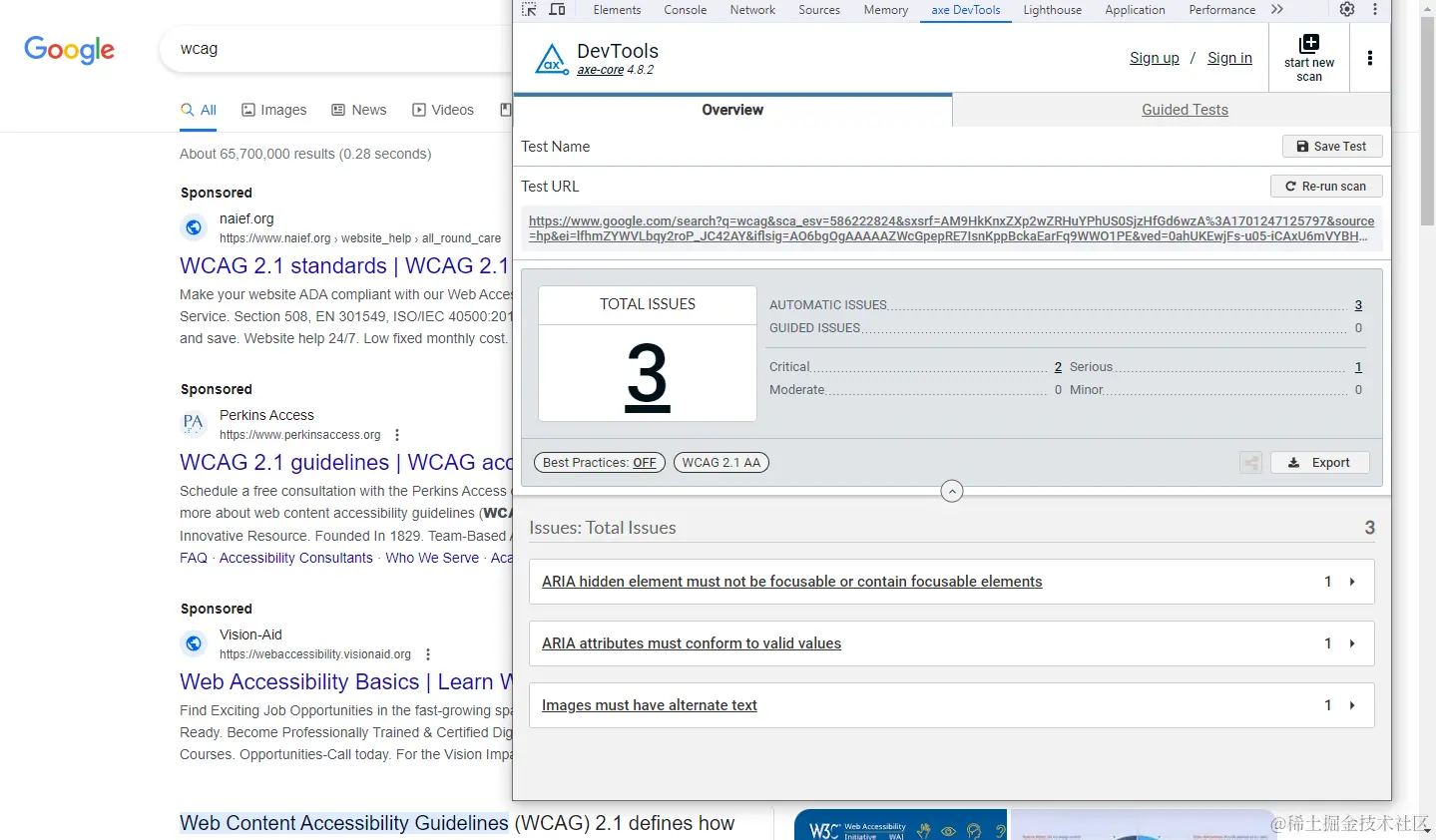This screenshot has height=840, width=1436.
Task: Click the Vision-Aid globe favicon
Action: point(194,643)
